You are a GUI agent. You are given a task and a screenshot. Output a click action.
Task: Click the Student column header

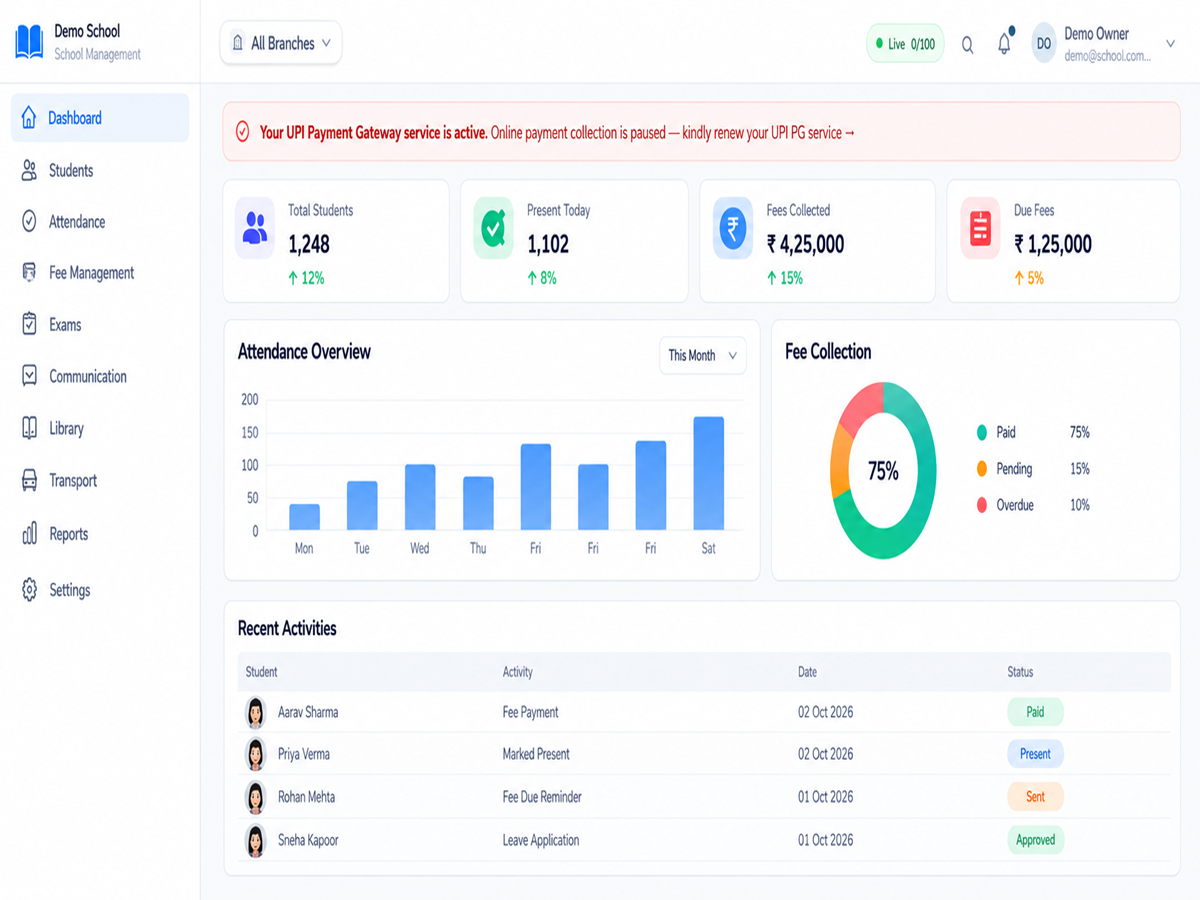262,672
